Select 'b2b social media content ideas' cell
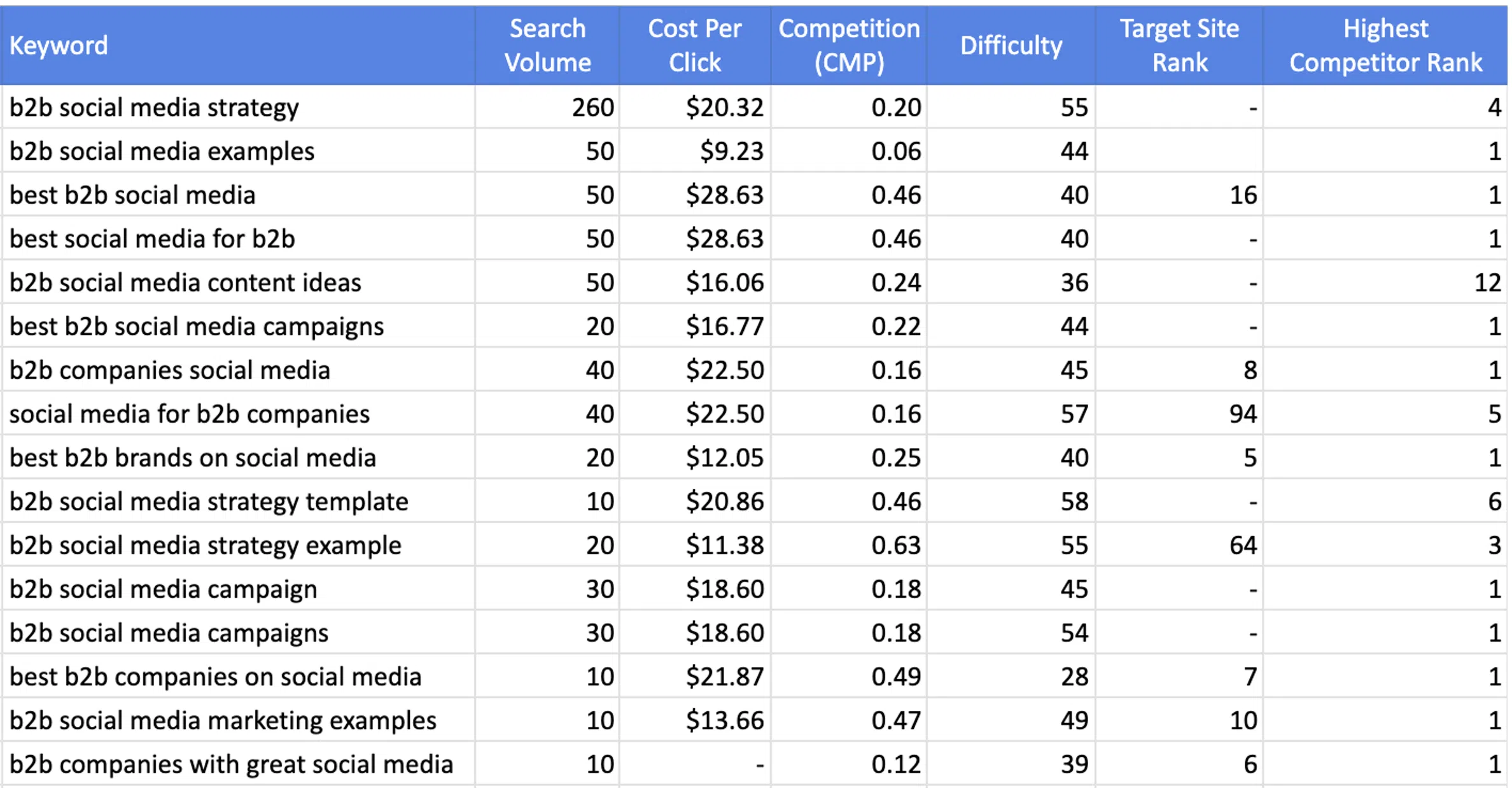Image resolution: width=1512 pixels, height=788 pixels. (x=237, y=283)
